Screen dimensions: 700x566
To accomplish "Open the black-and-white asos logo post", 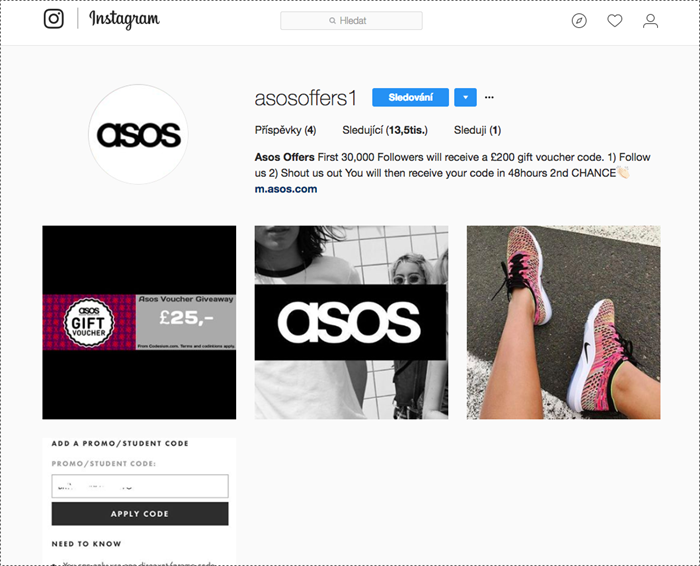I will click(x=351, y=322).
